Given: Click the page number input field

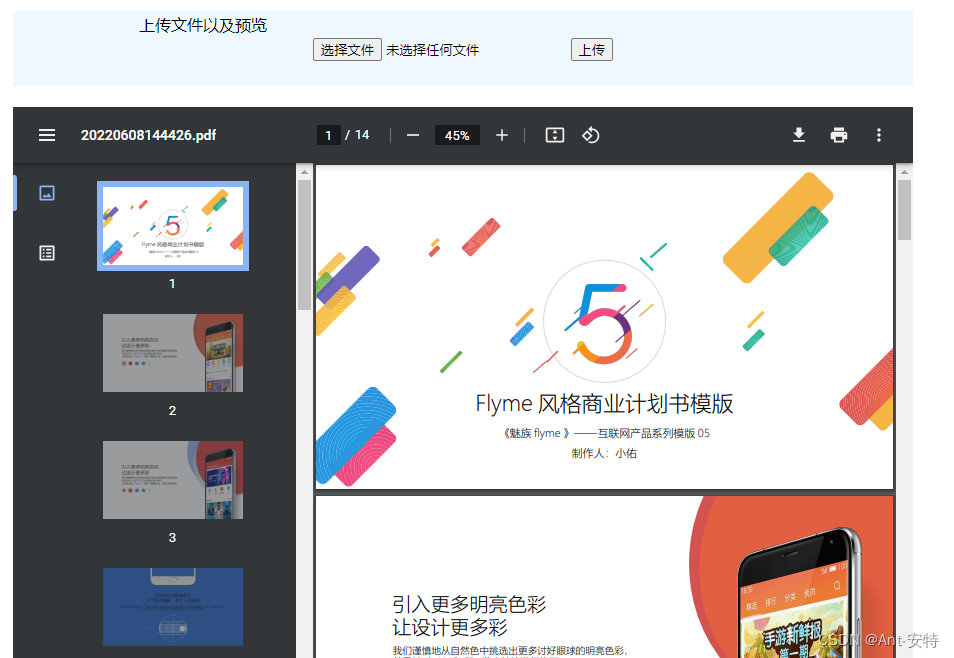Looking at the screenshot, I should pos(329,135).
